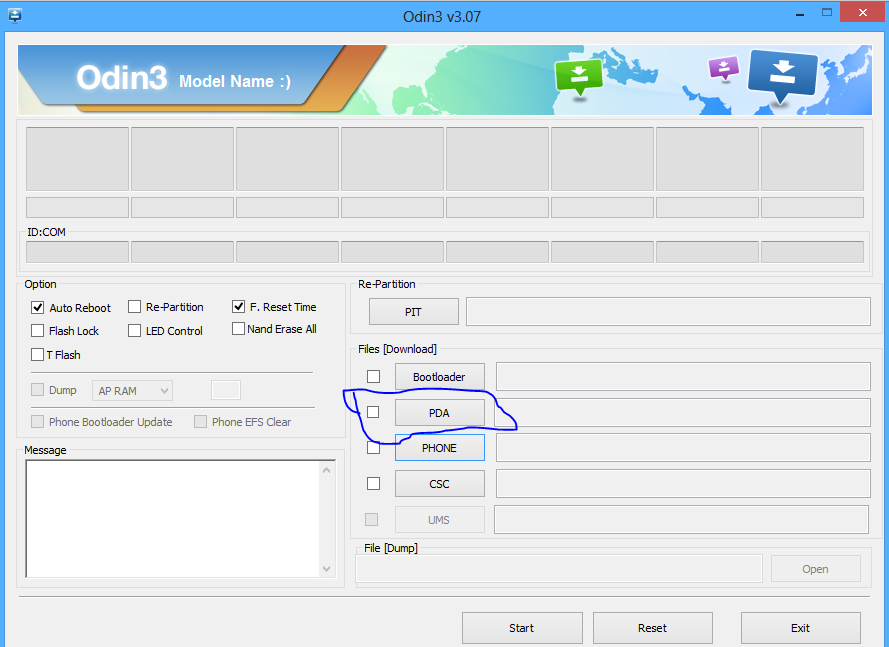The height and width of the screenshot is (647, 889).
Task: Click the PIT file path field
Action: pyautogui.click(x=668, y=312)
